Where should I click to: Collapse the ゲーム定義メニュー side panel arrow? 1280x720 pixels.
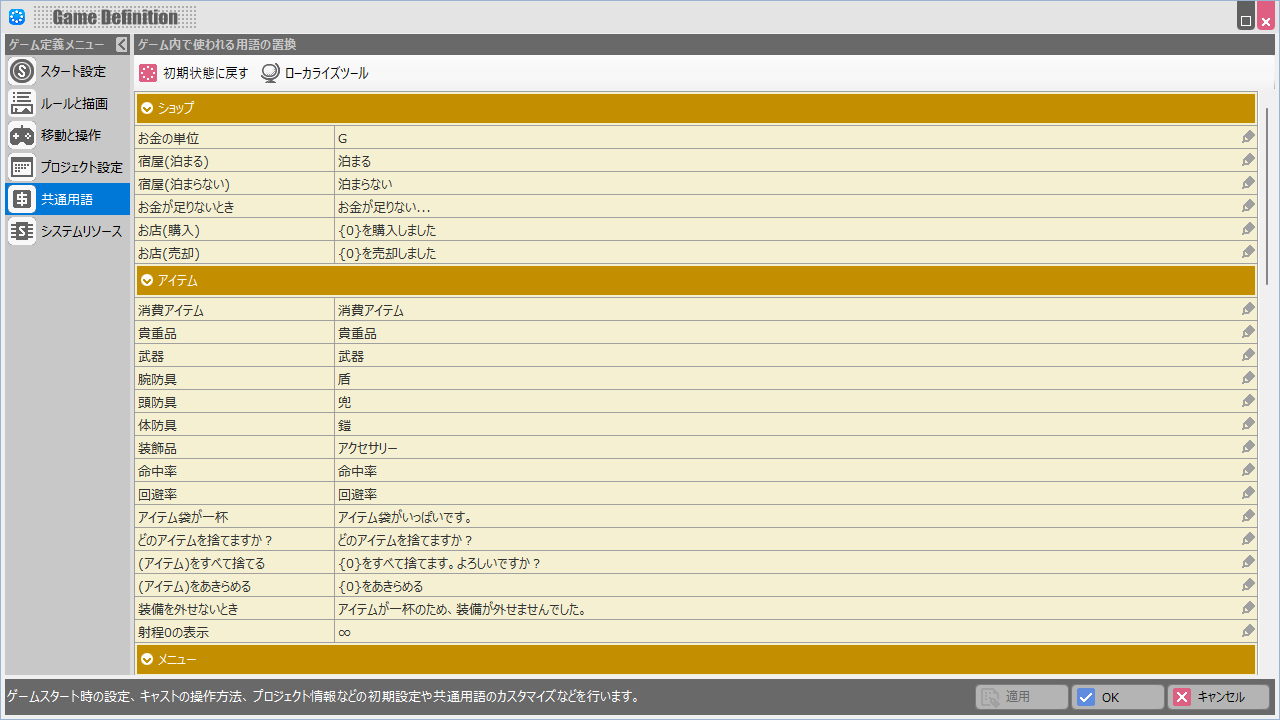coord(121,44)
